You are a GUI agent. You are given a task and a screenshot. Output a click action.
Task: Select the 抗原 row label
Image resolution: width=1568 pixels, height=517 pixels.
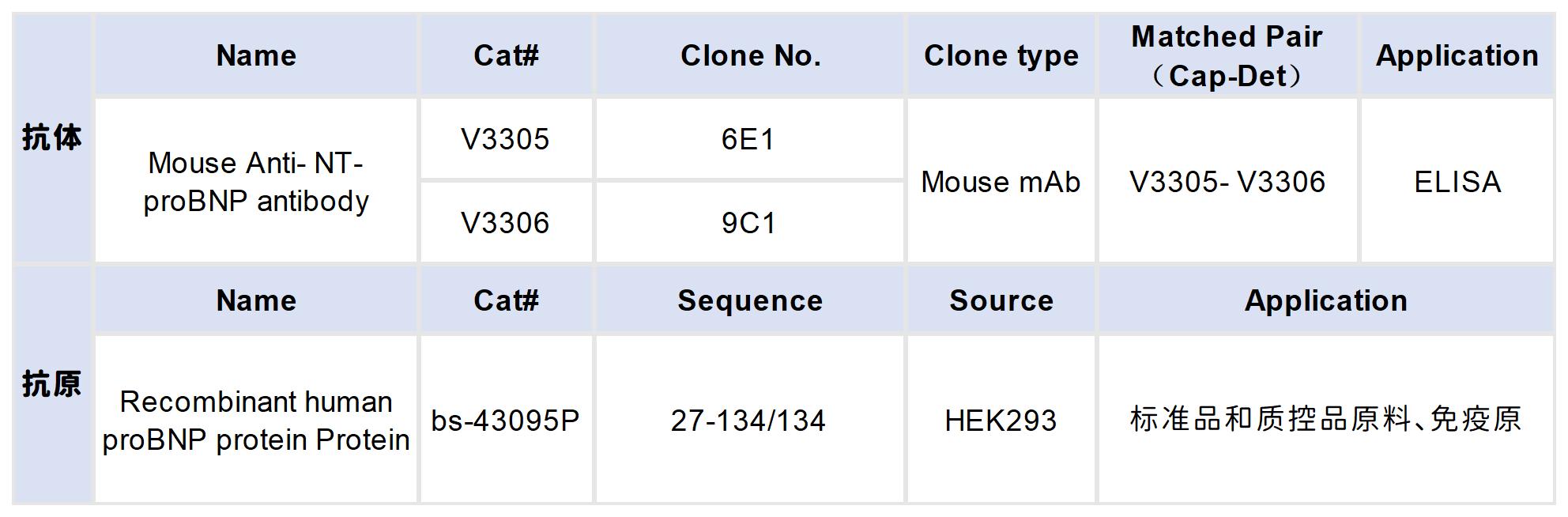click(x=52, y=384)
